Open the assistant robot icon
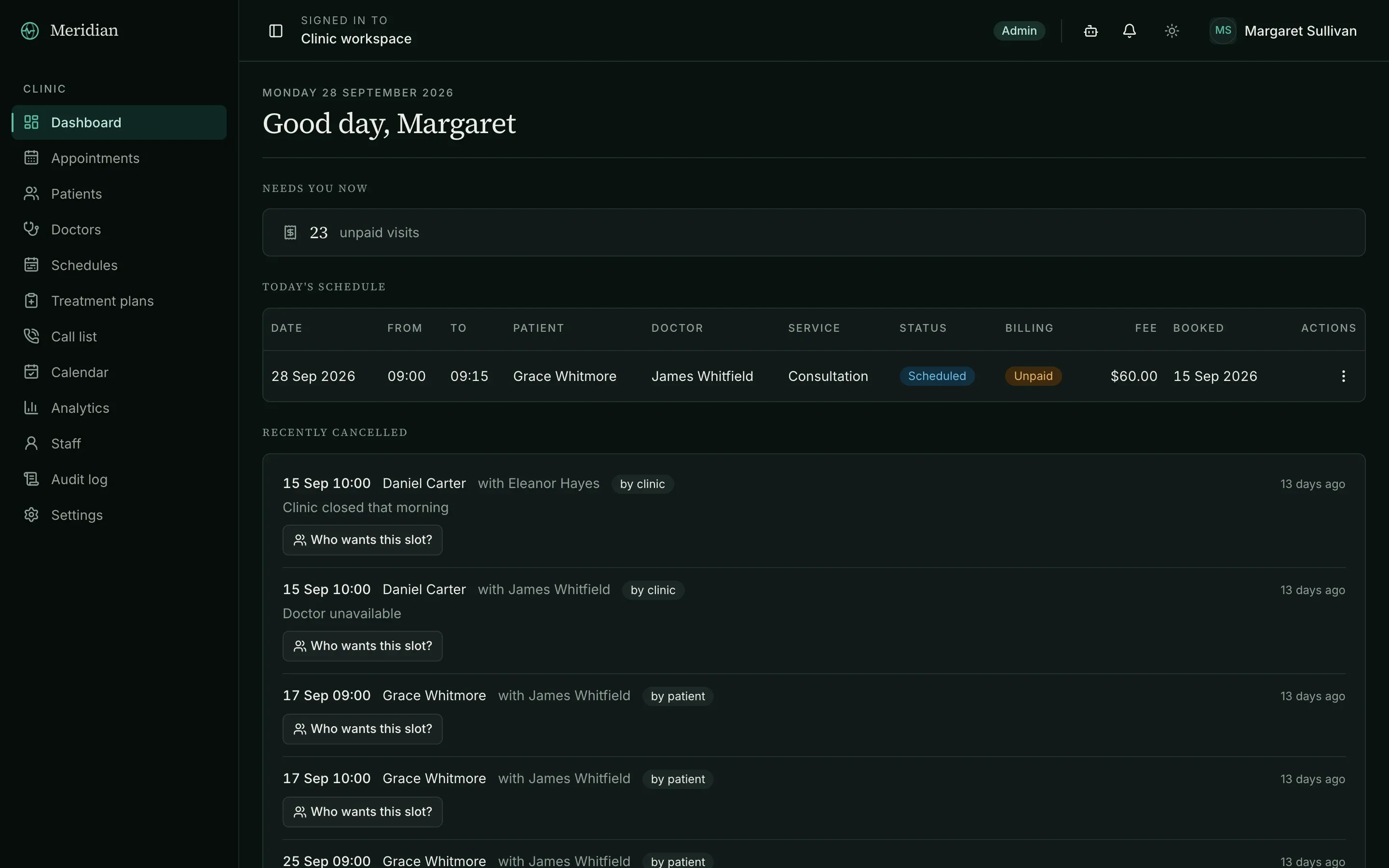Image resolution: width=1389 pixels, height=868 pixels. coord(1090,30)
